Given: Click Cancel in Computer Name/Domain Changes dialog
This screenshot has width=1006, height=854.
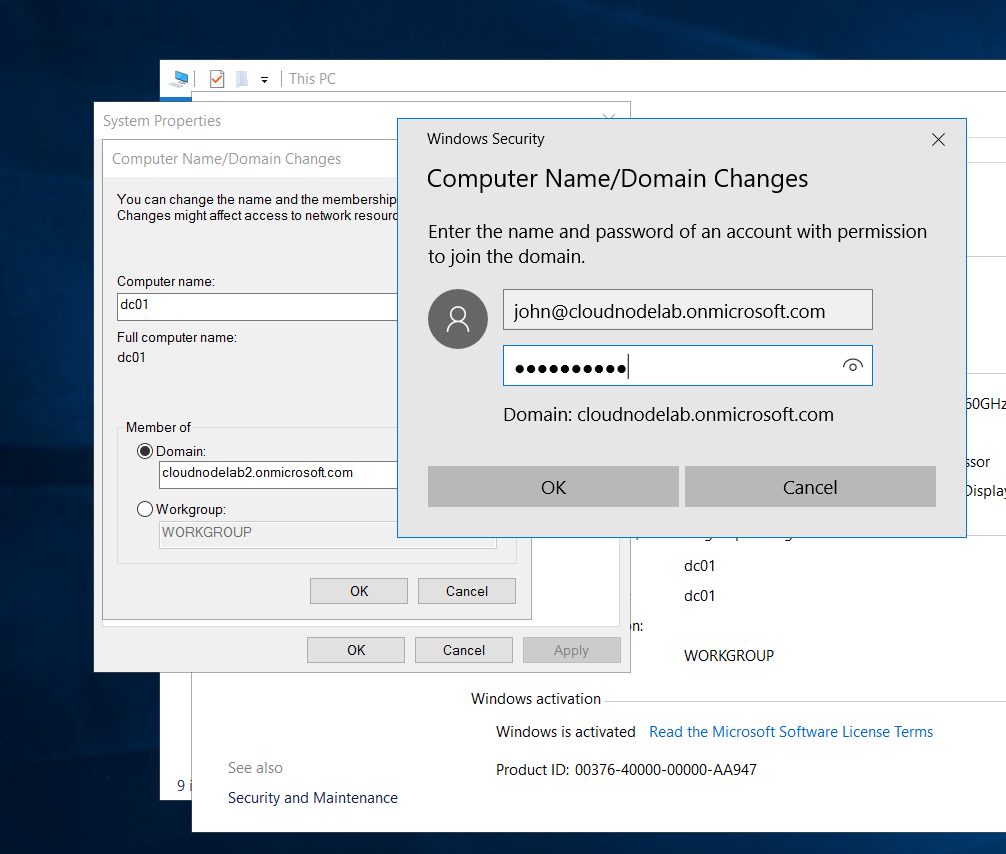Looking at the screenshot, I should point(466,591).
